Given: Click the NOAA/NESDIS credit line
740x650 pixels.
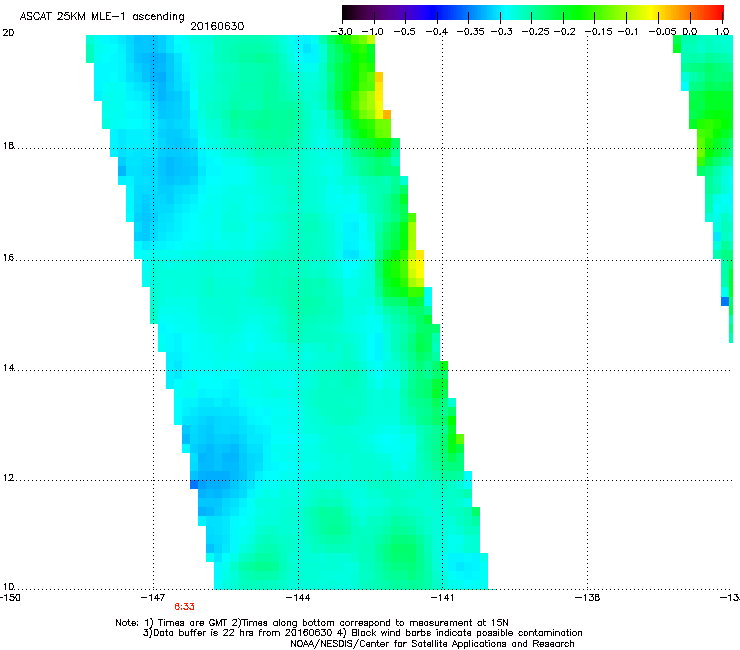Looking at the screenshot, I should [432, 644].
